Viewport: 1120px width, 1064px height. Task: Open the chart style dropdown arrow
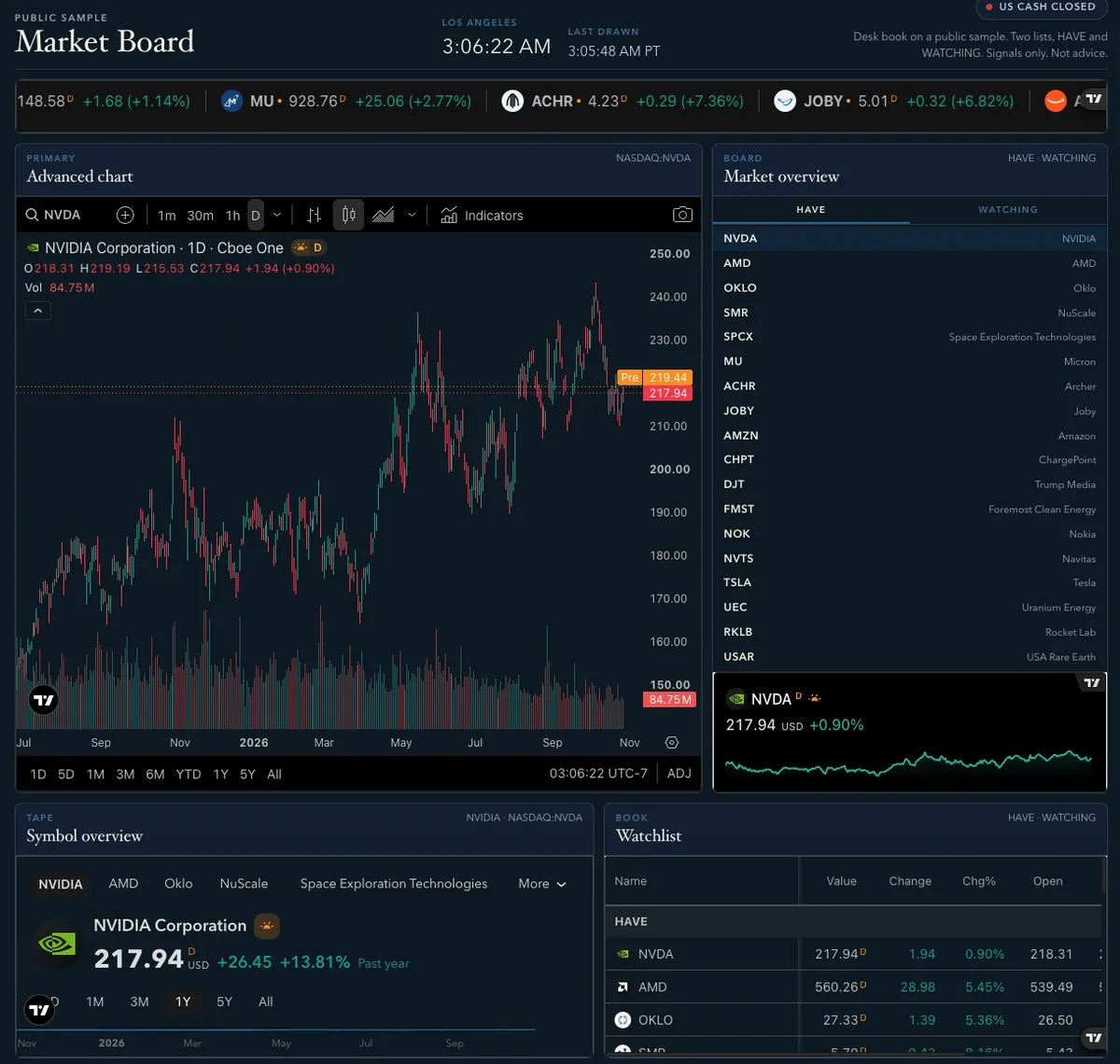point(412,216)
